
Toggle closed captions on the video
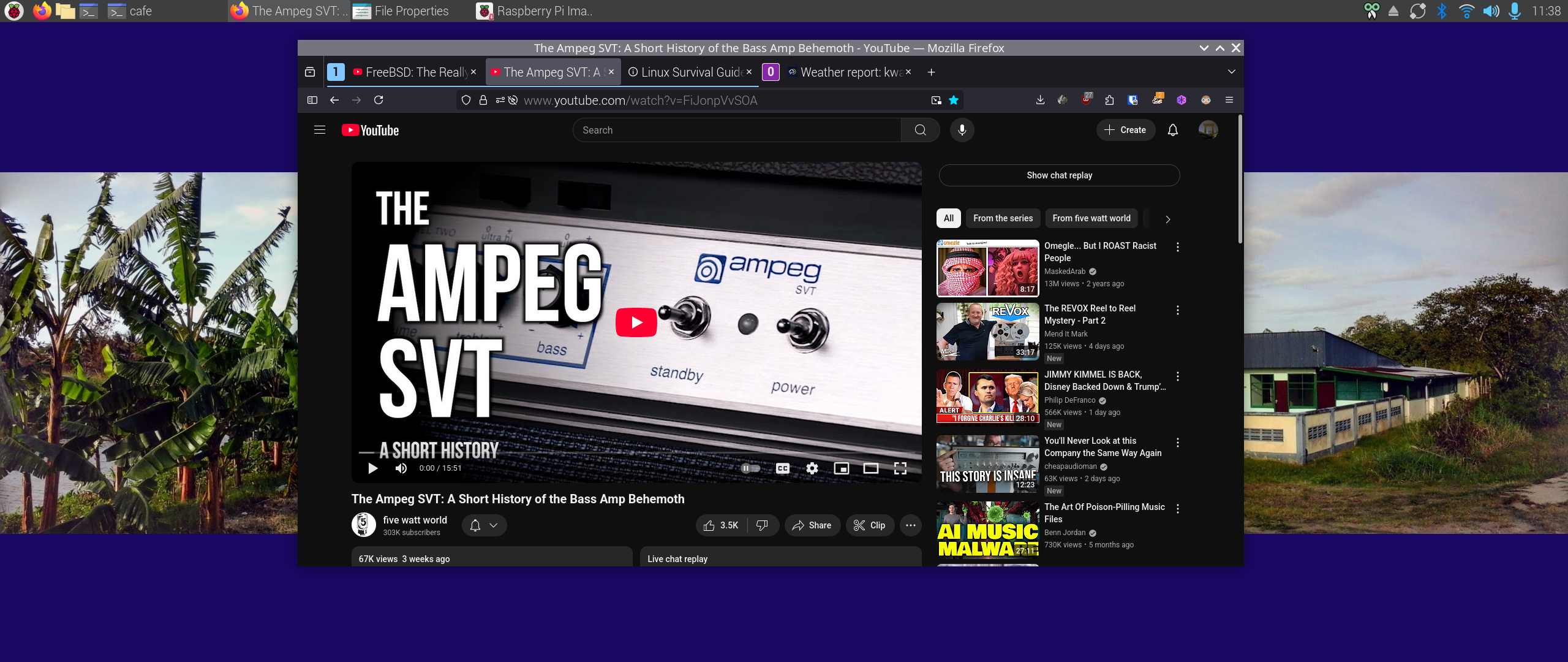(x=782, y=468)
